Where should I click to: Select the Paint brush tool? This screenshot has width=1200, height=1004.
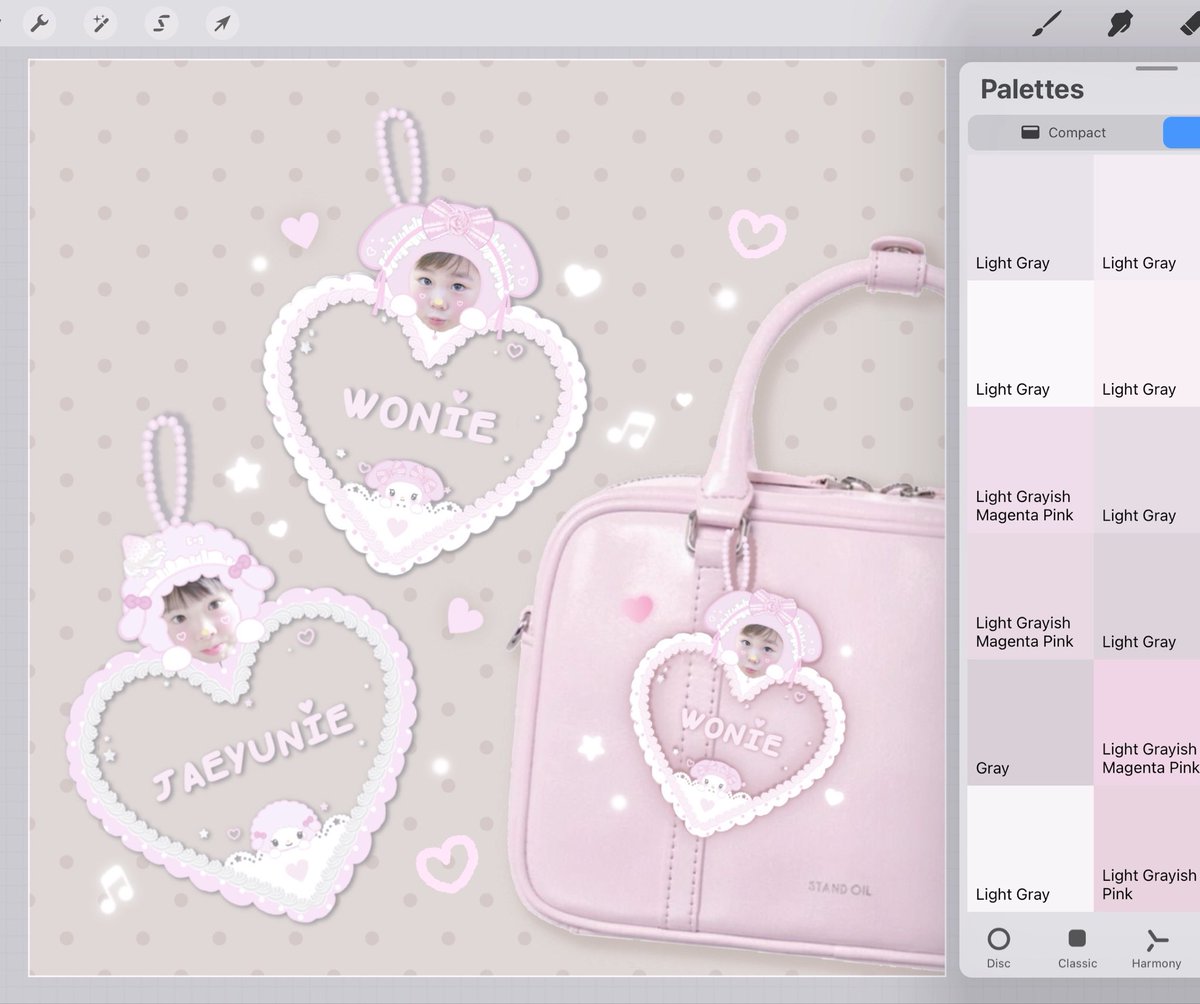point(1046,22)
